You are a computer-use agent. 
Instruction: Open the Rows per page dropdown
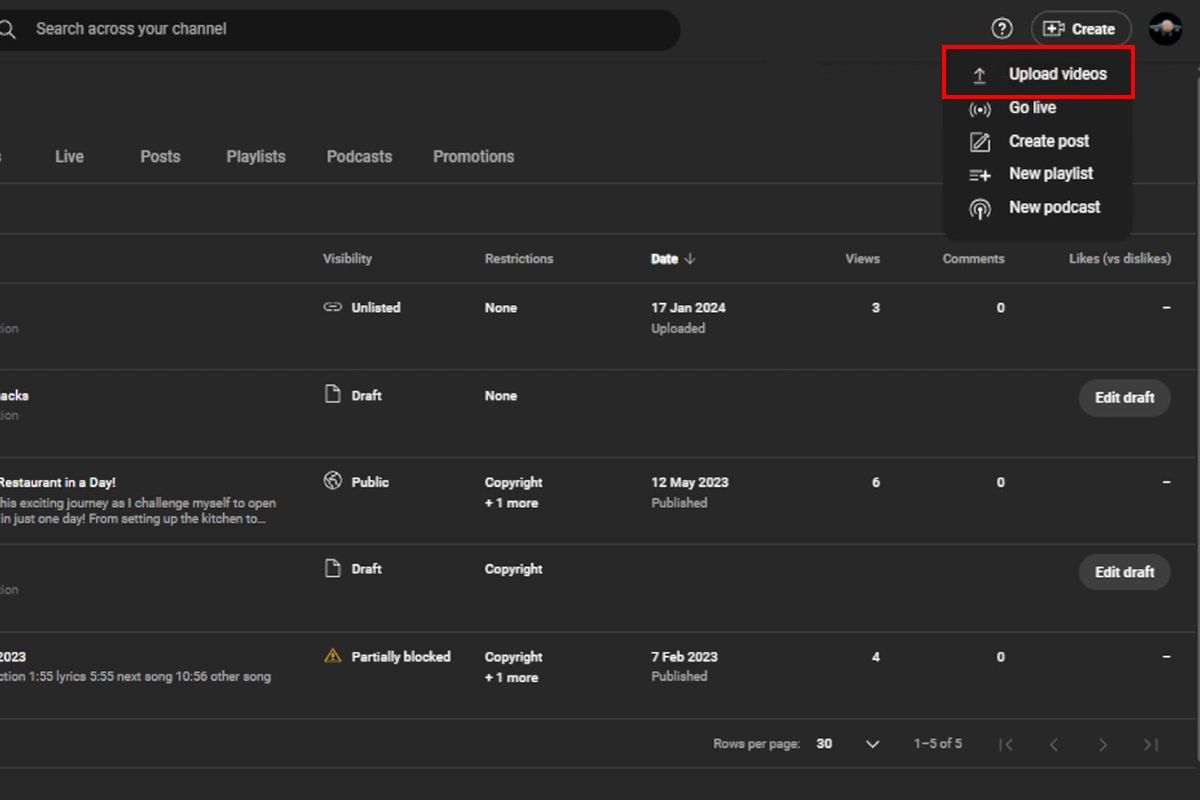coord(848,744)
